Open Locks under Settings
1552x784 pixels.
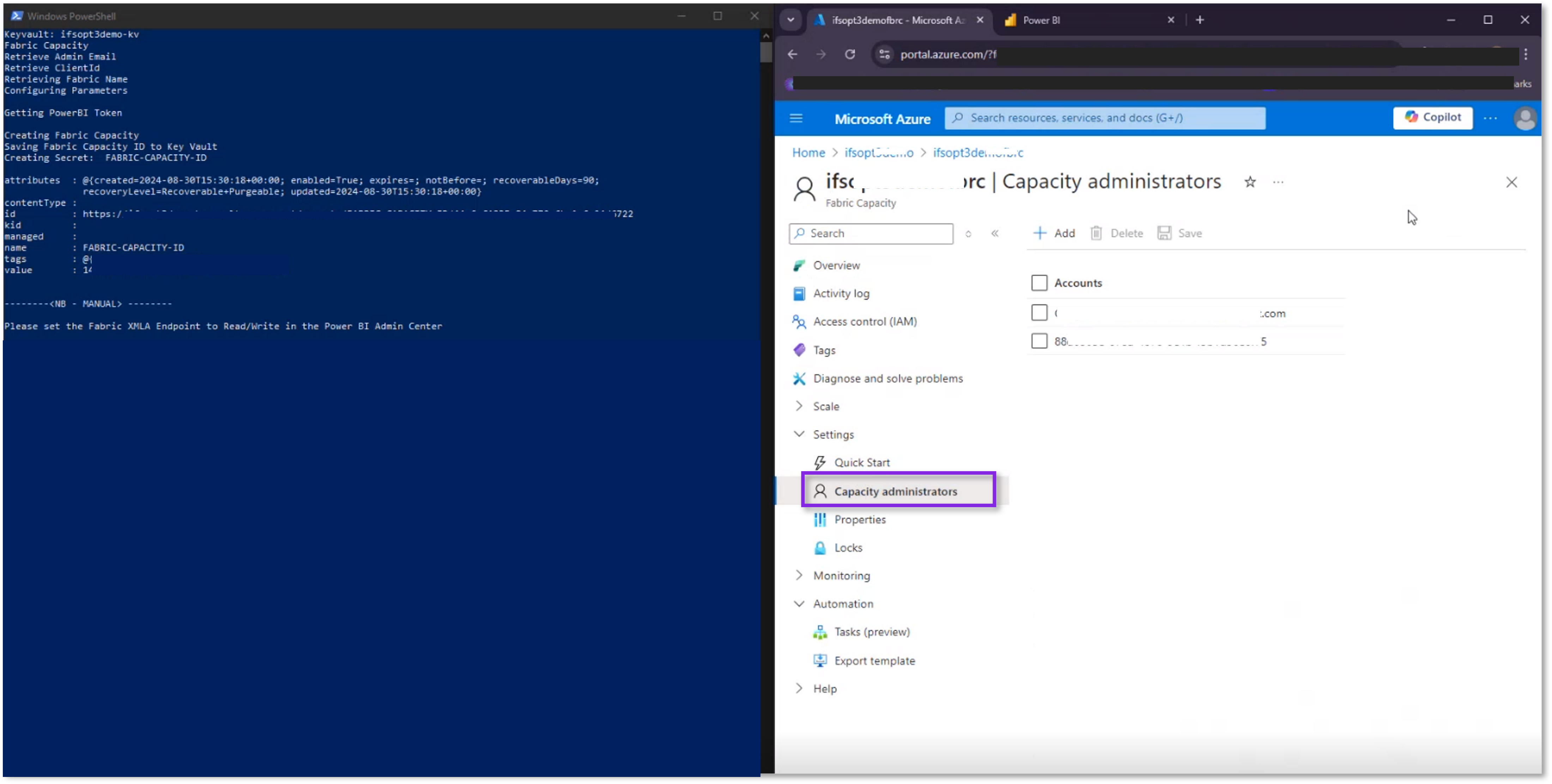point(848,548)
